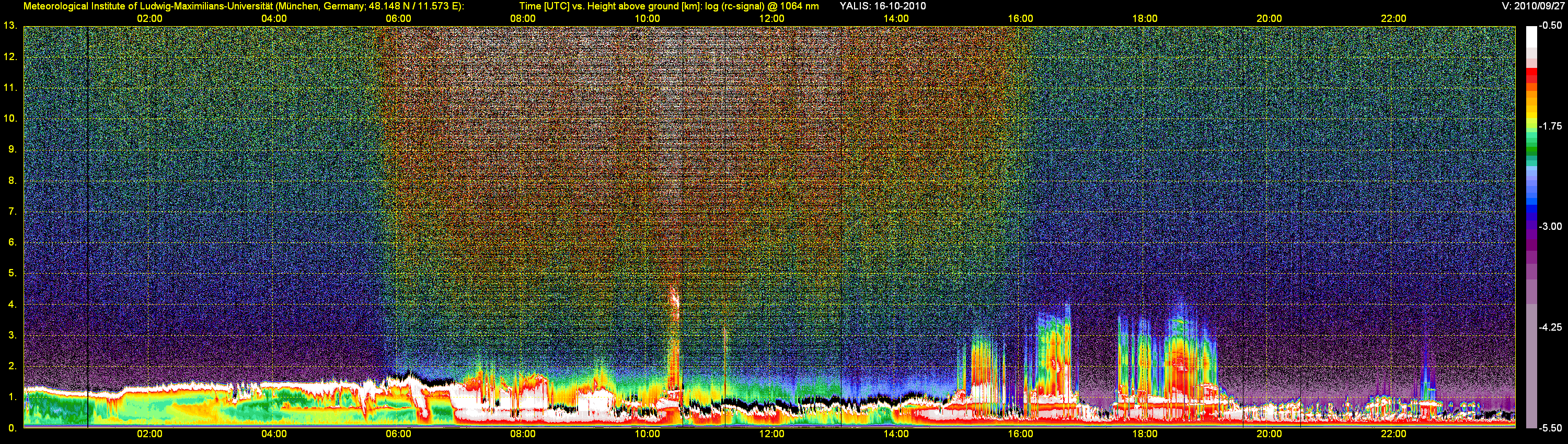Viewport: 1568px width, 444px height.
Task: Pick the 12:00 label on the bottom time axis
Action: point(771,434)
